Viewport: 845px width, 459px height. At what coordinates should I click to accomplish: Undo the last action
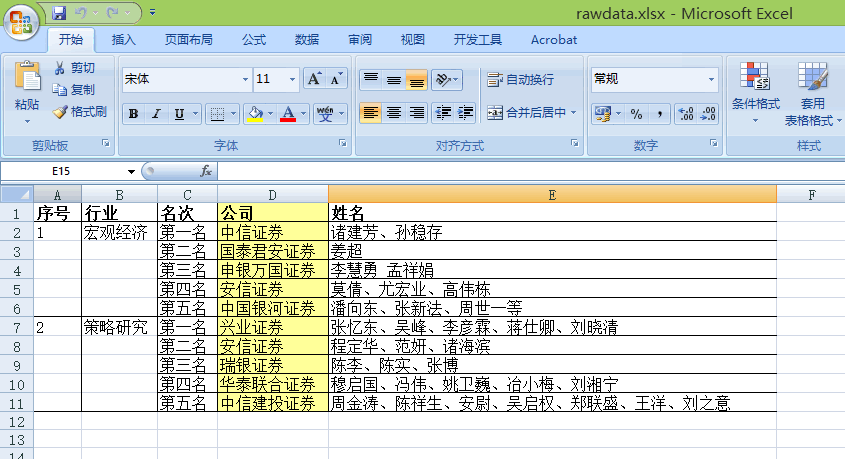81,12
